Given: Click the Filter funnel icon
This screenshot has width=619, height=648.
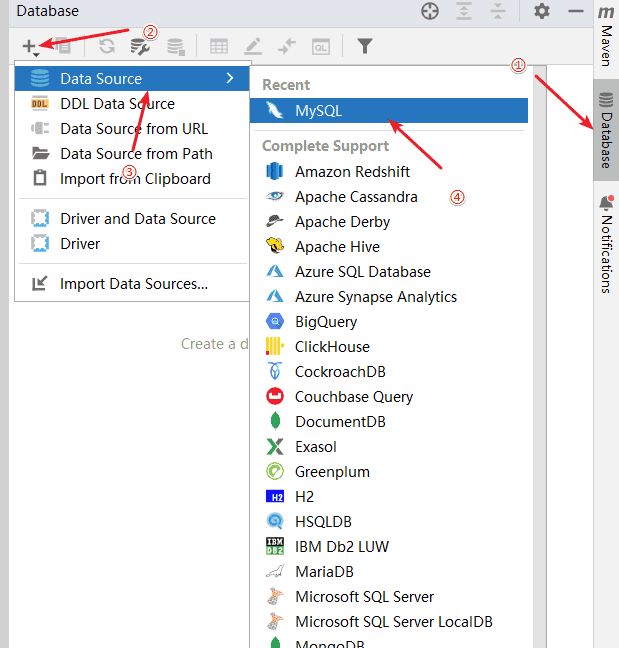Looking at the screenshot, I should point(365,46).
